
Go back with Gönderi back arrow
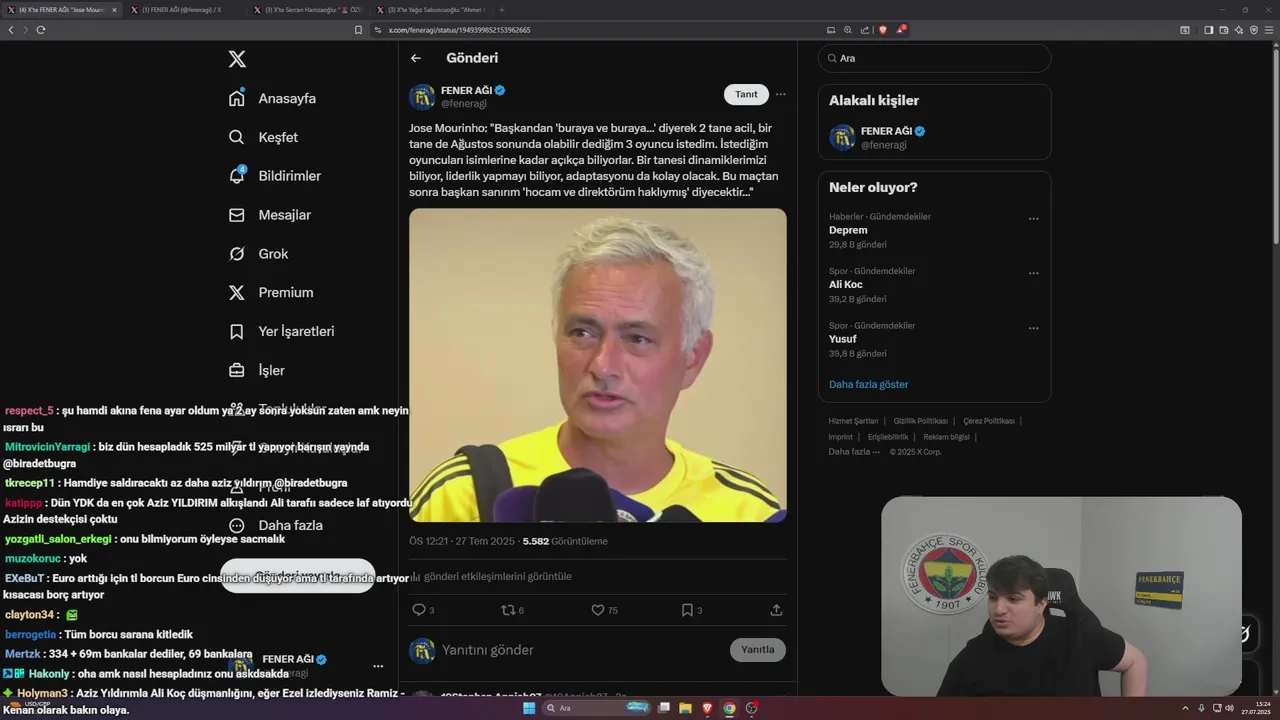[416, 58]
